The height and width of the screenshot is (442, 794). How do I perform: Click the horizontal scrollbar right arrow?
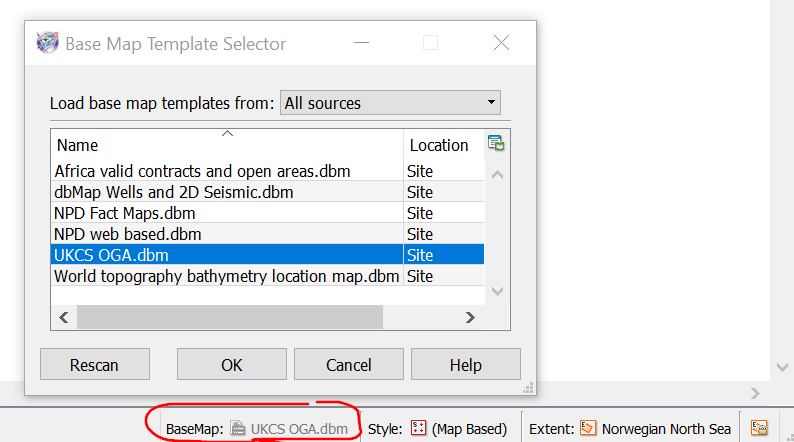click(x=470, y=317)
